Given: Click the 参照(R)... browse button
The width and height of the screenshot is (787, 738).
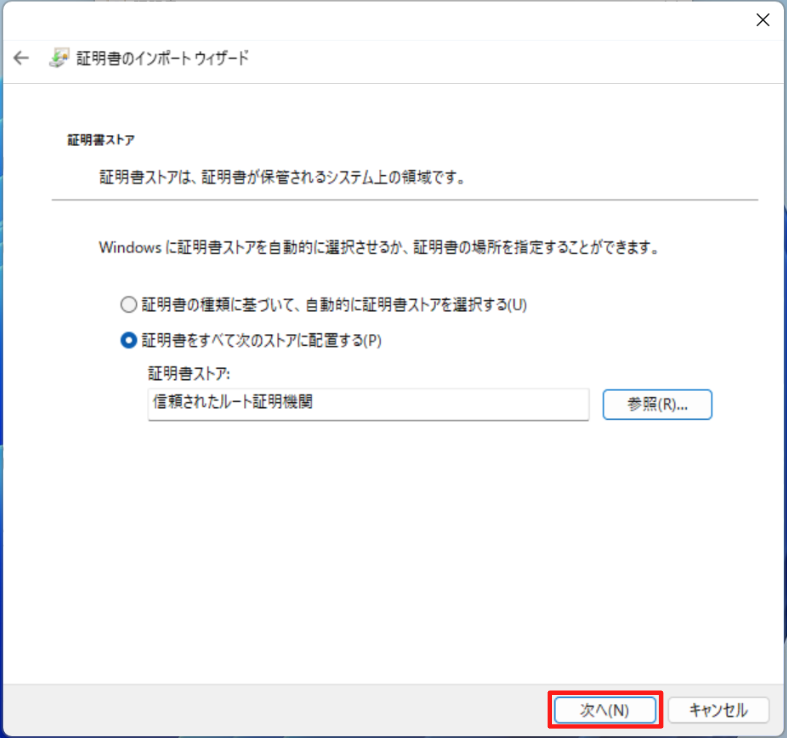Looking at the screenshot, I should 657,405.
